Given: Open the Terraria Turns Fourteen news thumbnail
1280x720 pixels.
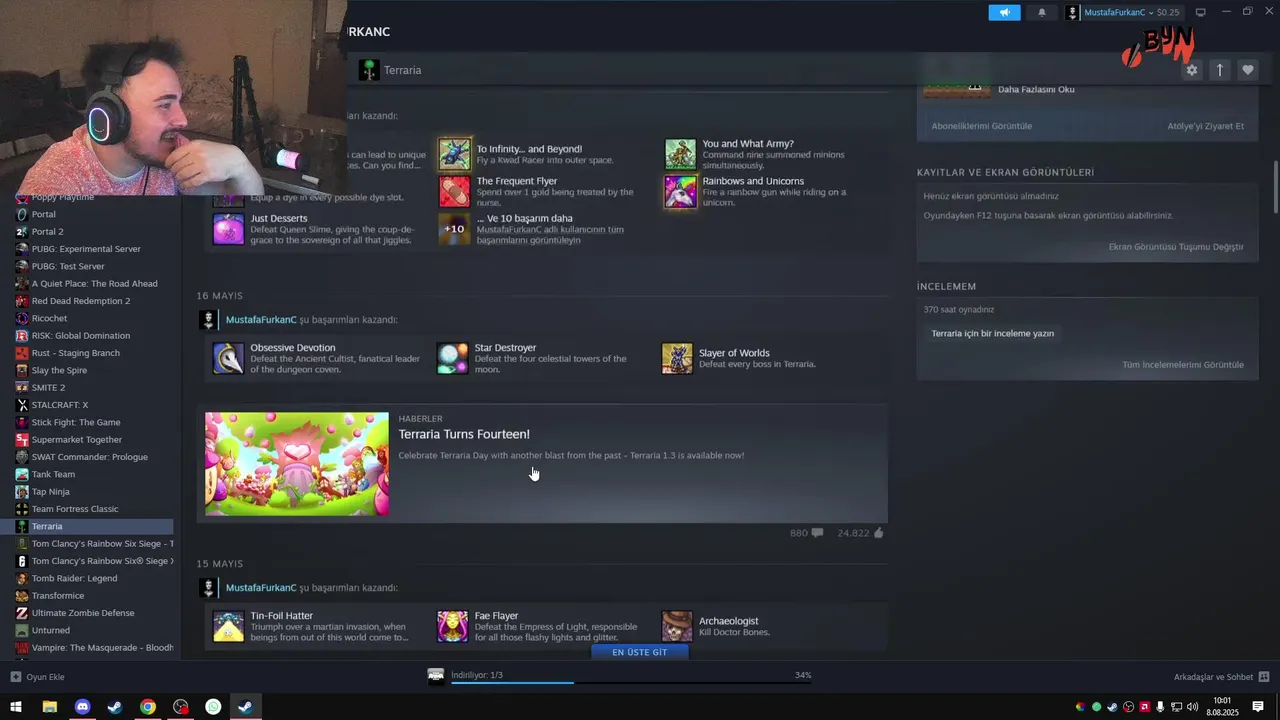Looking at the screenshot, I should pyautogui.click(x=297, y=464).
